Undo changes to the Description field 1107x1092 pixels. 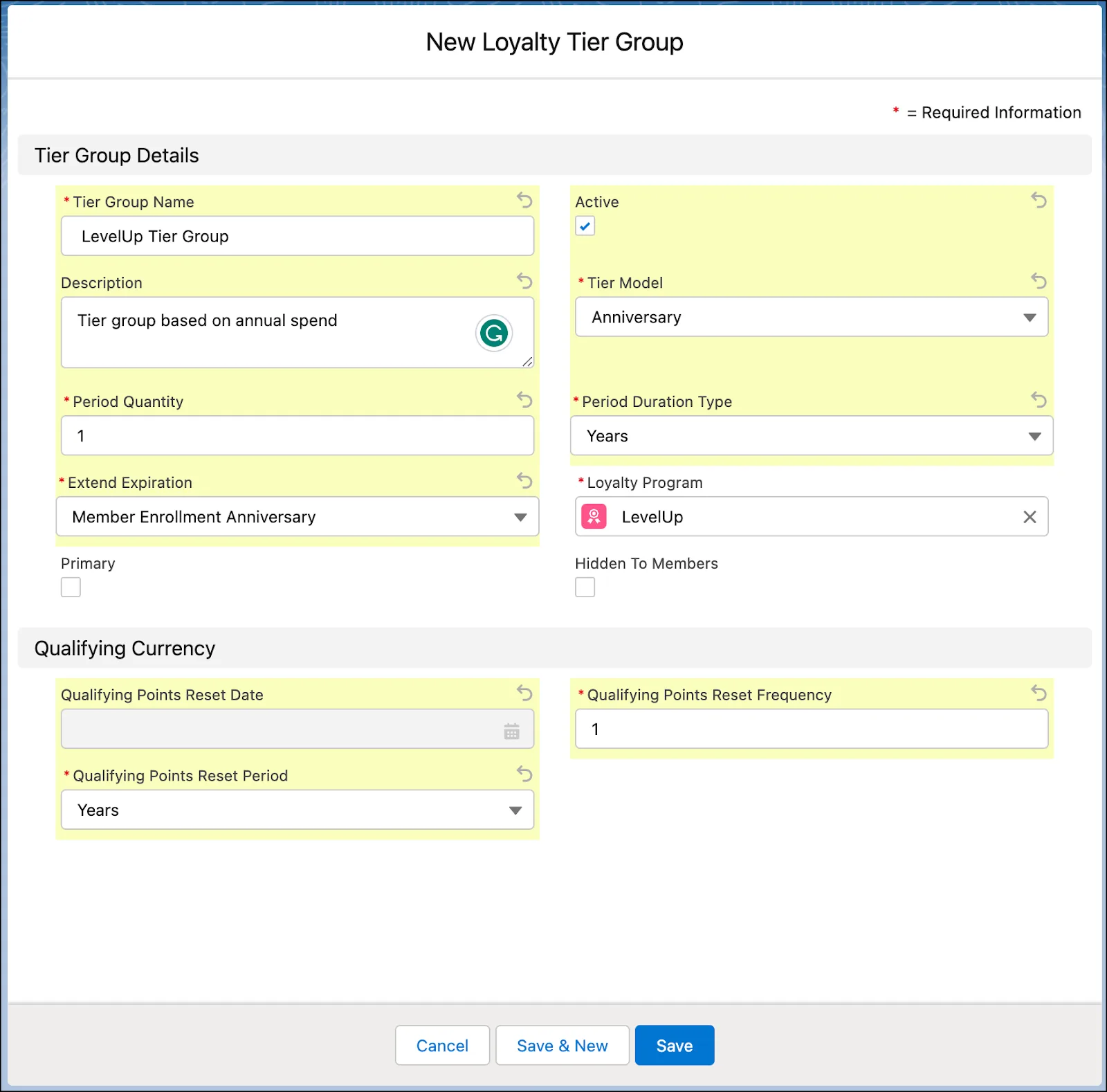(x=524, y=282)
